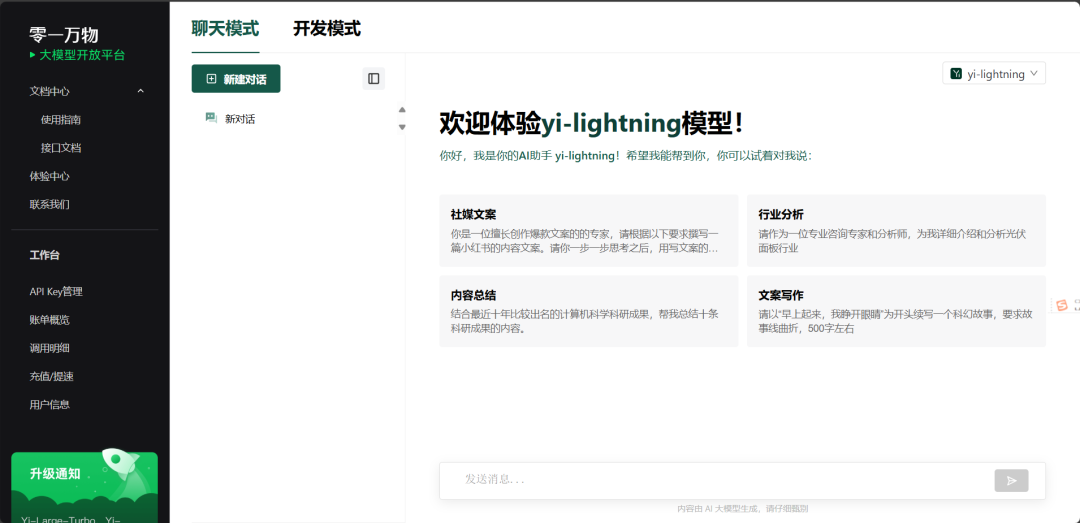Click the 工作台 heading
The height and width of the screenshot is (523, 1080).
click(44, 255)
